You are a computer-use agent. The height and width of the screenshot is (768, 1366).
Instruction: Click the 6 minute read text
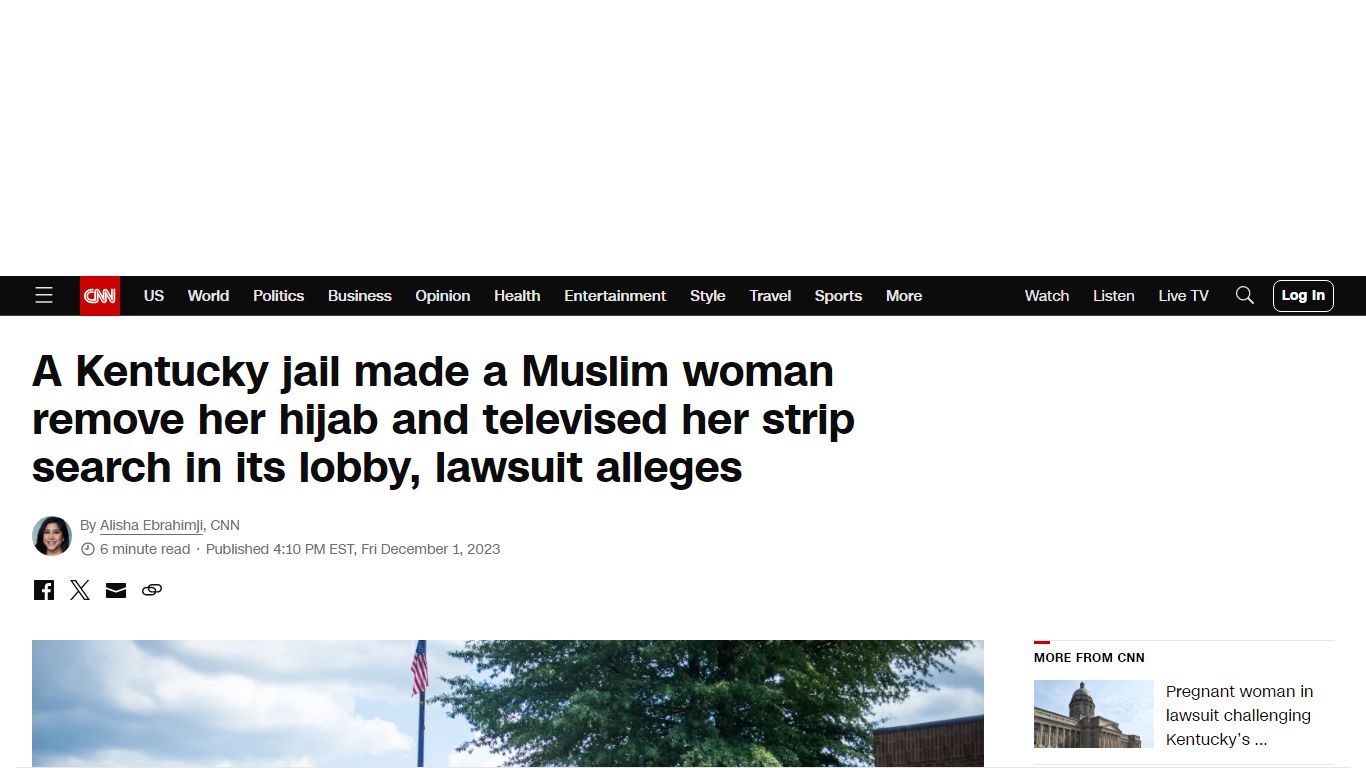pyautogui.click(x=145, y=549)
